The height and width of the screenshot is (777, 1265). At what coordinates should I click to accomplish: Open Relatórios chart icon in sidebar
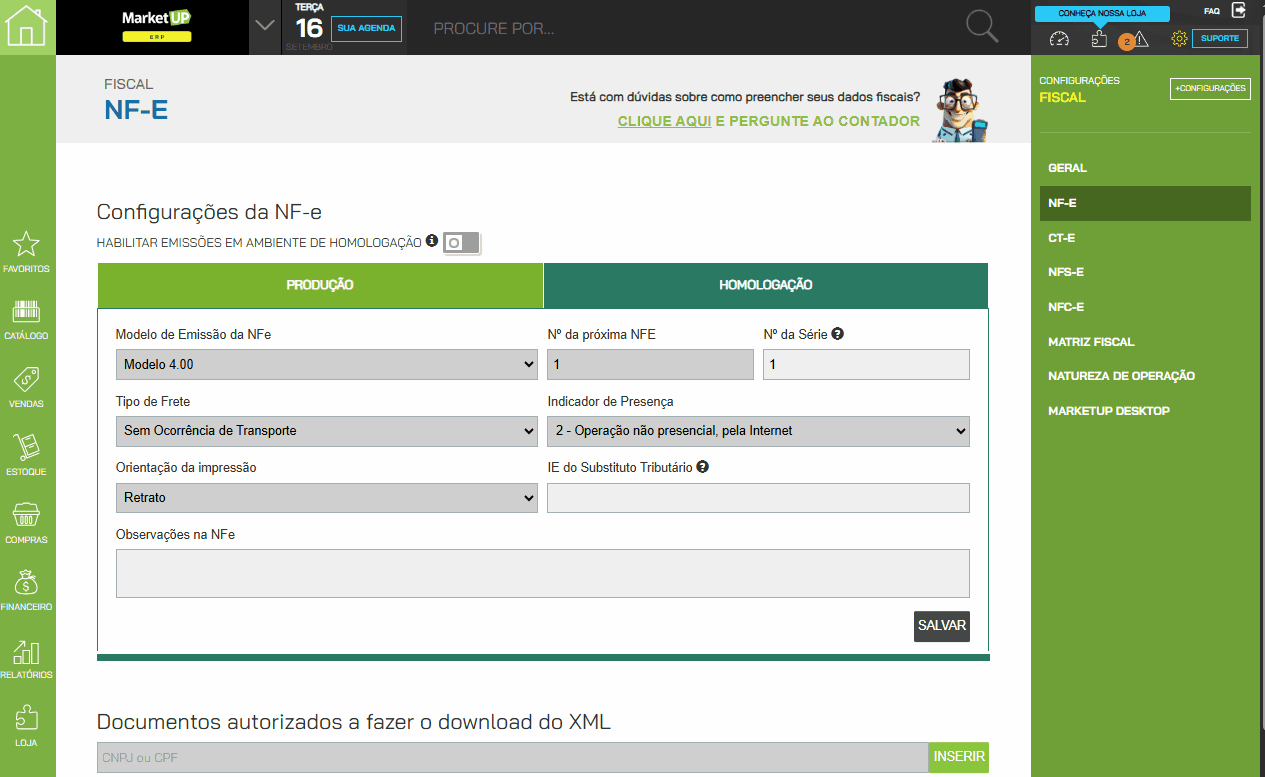pos(26,651)
